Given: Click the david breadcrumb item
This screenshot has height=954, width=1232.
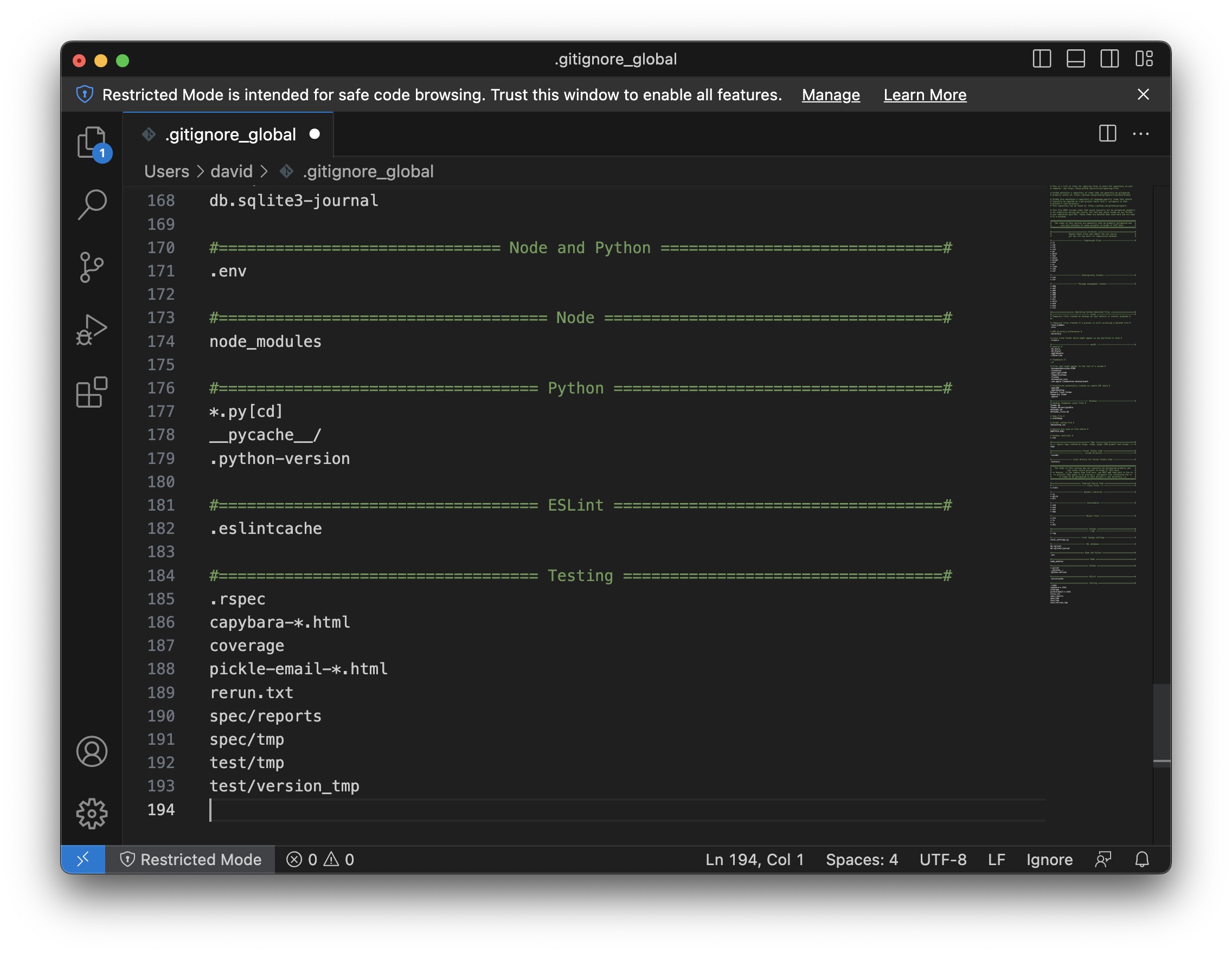Looking at the screenshot, I should [232, 171].
